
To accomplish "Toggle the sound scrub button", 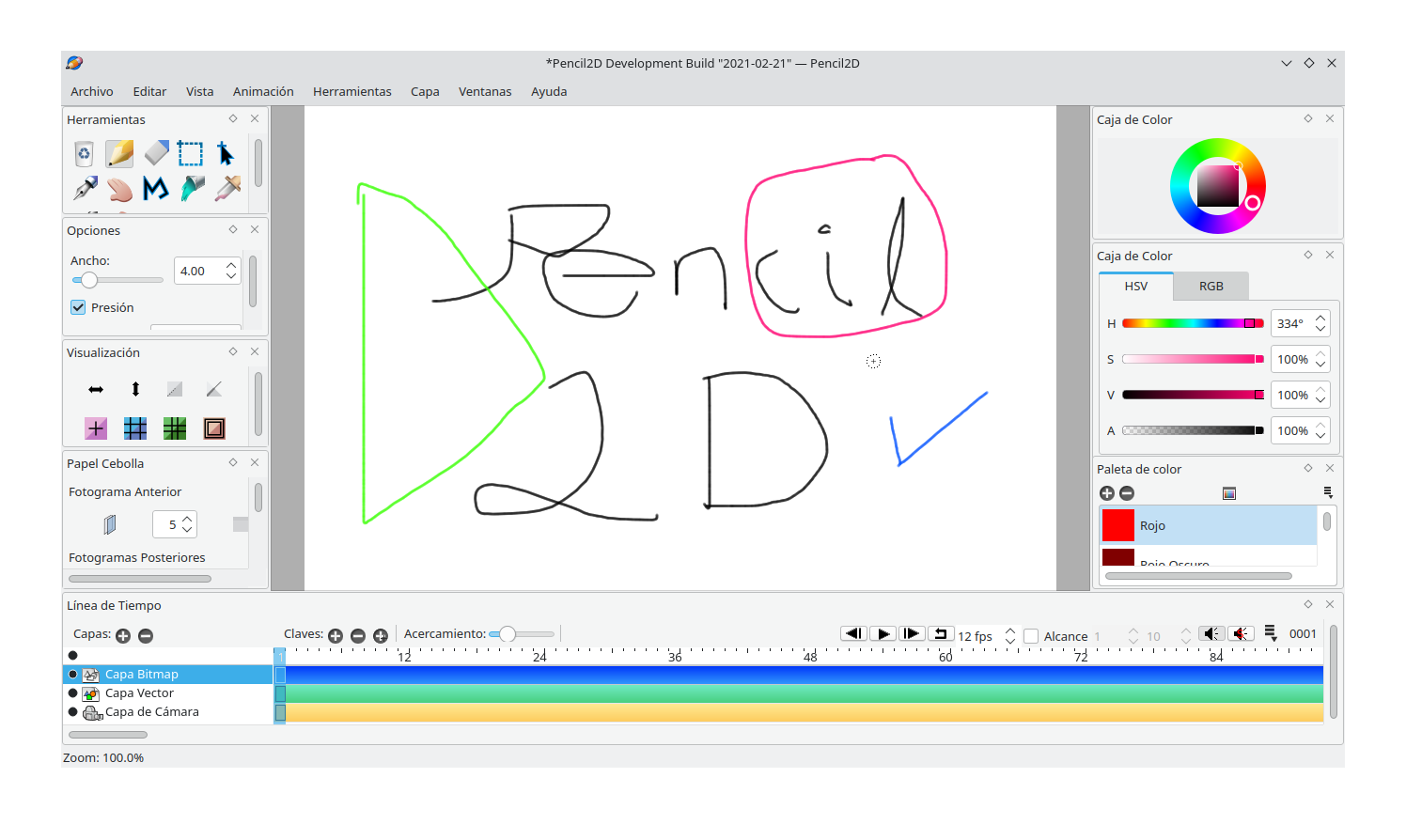I will (1241, 634).
